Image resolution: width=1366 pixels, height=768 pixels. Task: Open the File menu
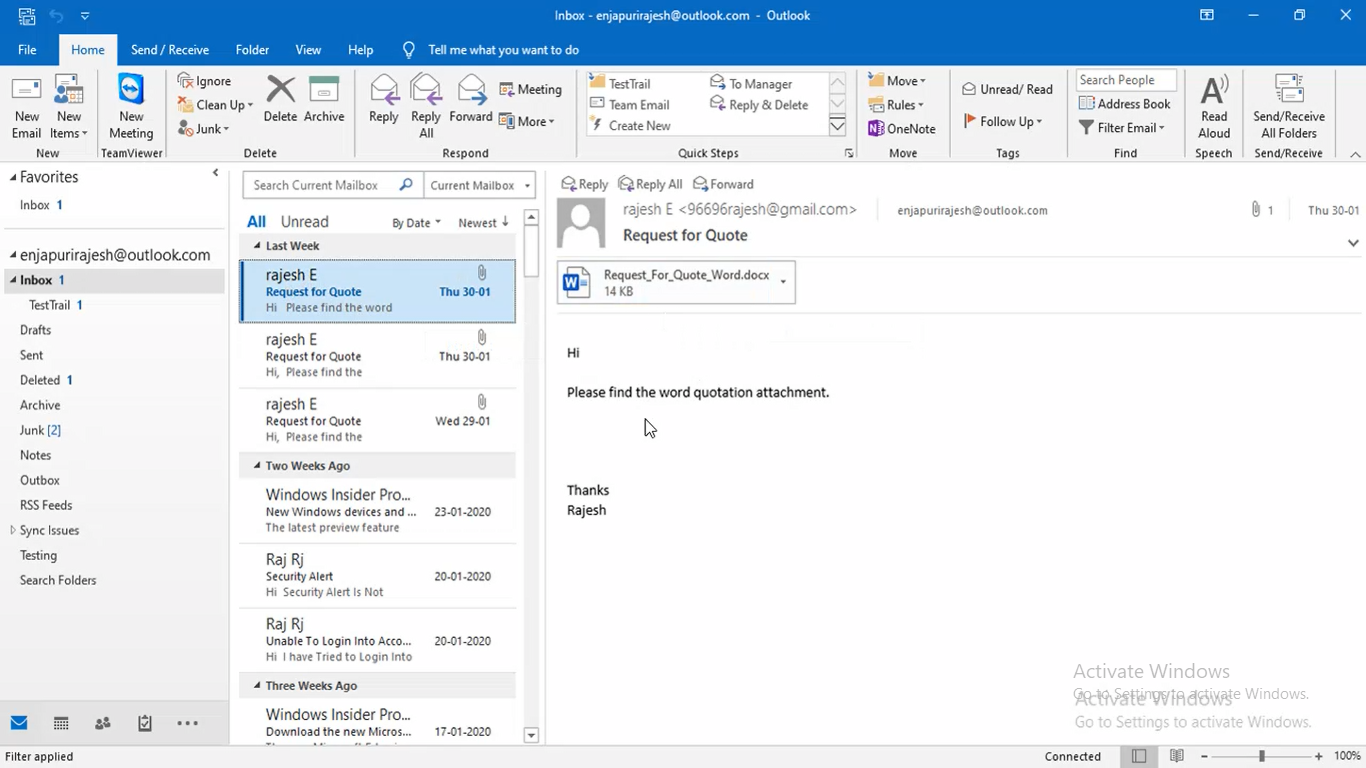(27, 50)
